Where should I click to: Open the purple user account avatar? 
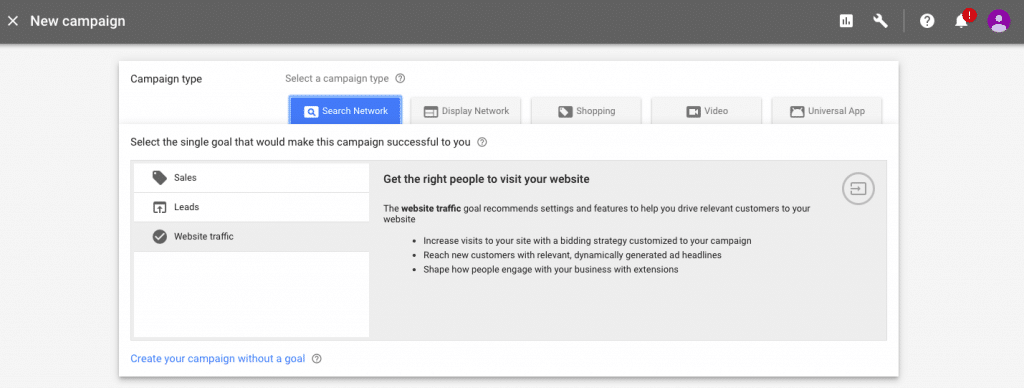tap(999, 21)
